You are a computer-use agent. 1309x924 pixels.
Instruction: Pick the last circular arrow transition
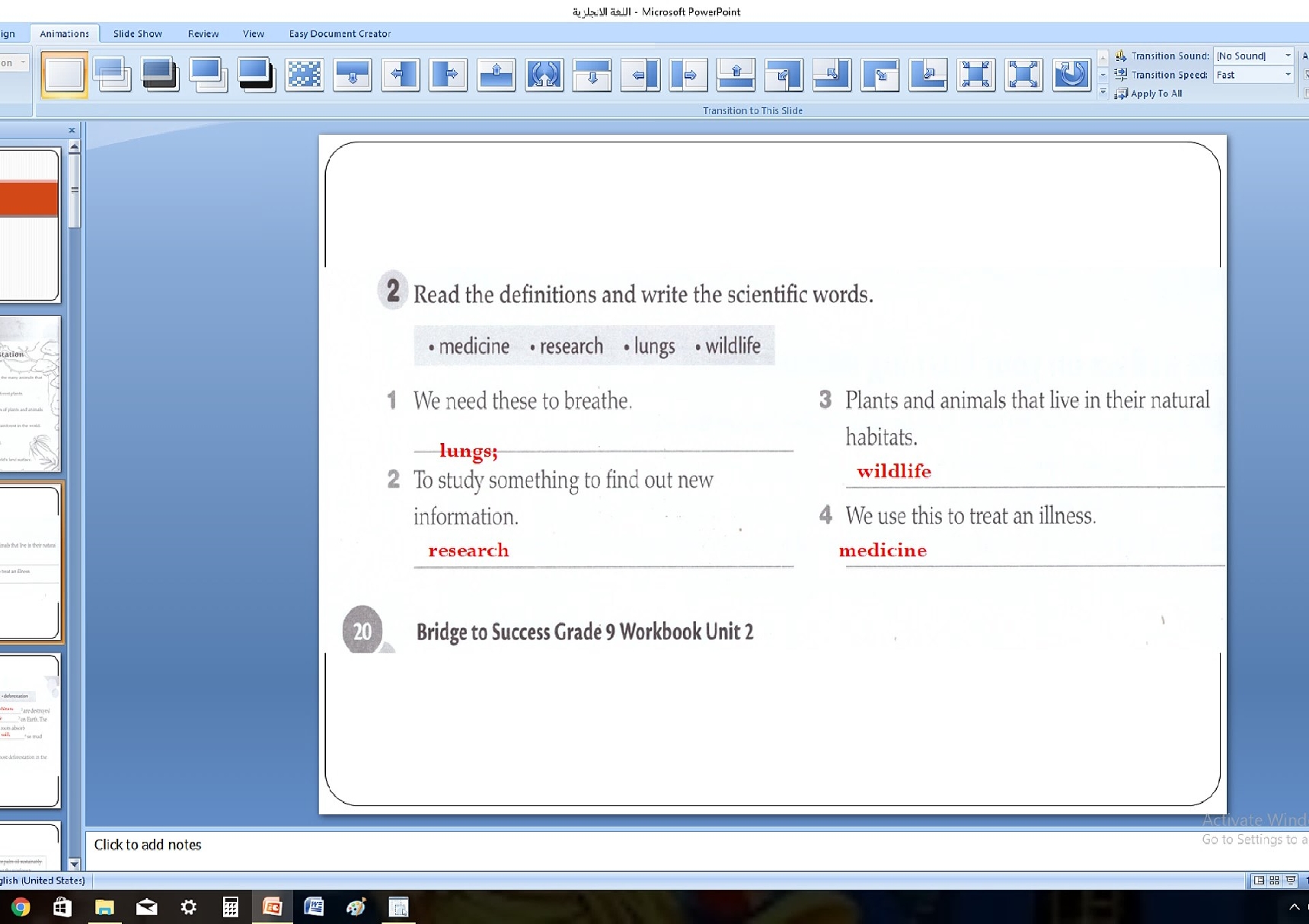(1071, 75)
